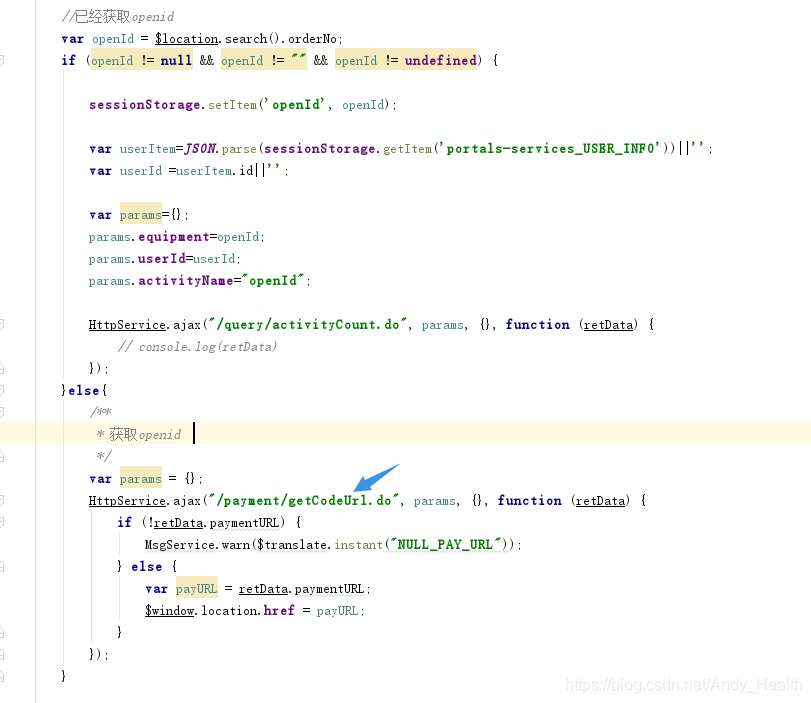Click the '// console.log(retData)' comment
Viewport: 811px width, 703px height.
point(198,347)
